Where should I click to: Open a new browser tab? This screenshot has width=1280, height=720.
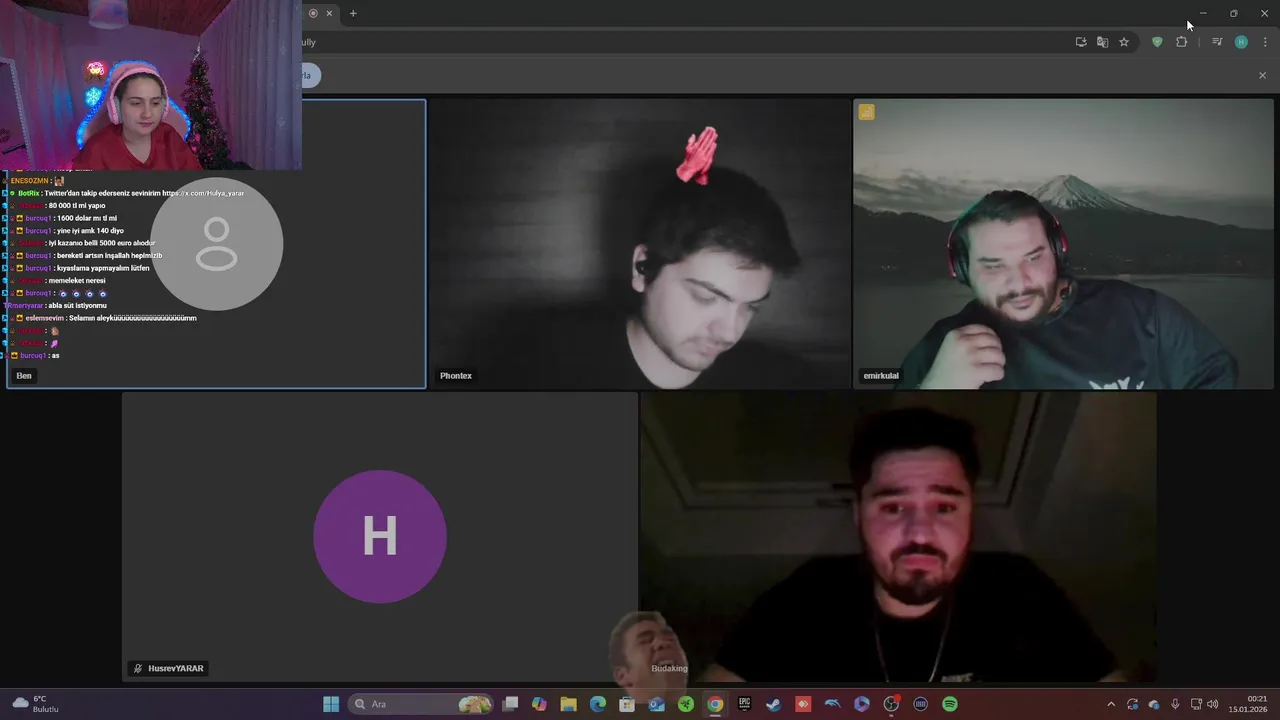click(353, 13)
